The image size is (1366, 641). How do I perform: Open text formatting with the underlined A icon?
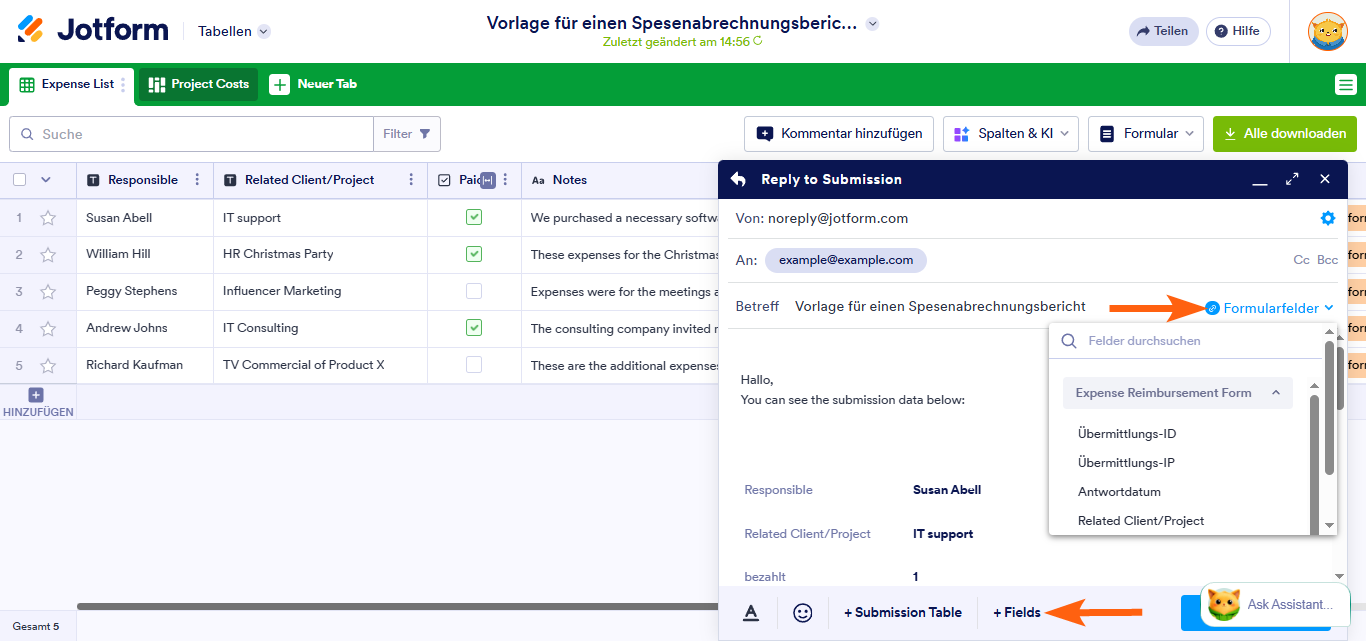[x=750, y=611]
